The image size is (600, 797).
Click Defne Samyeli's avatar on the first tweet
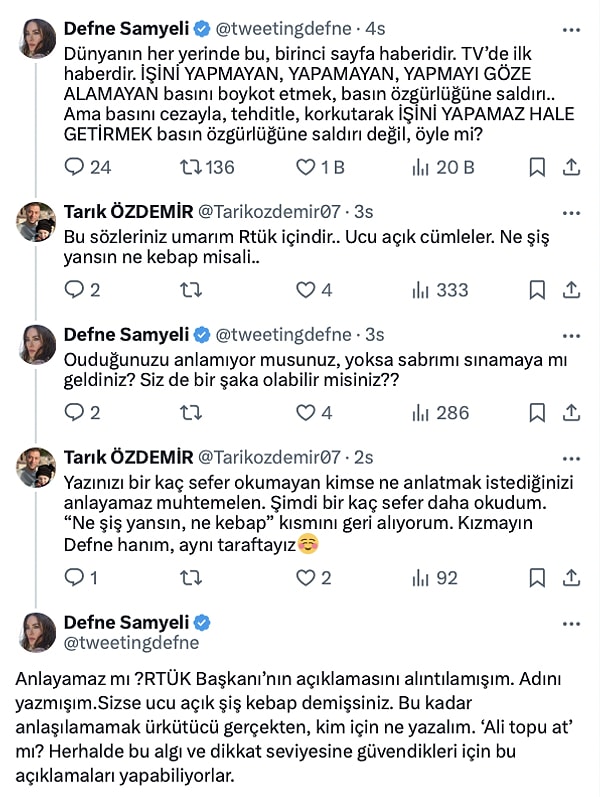pos(37,37)
